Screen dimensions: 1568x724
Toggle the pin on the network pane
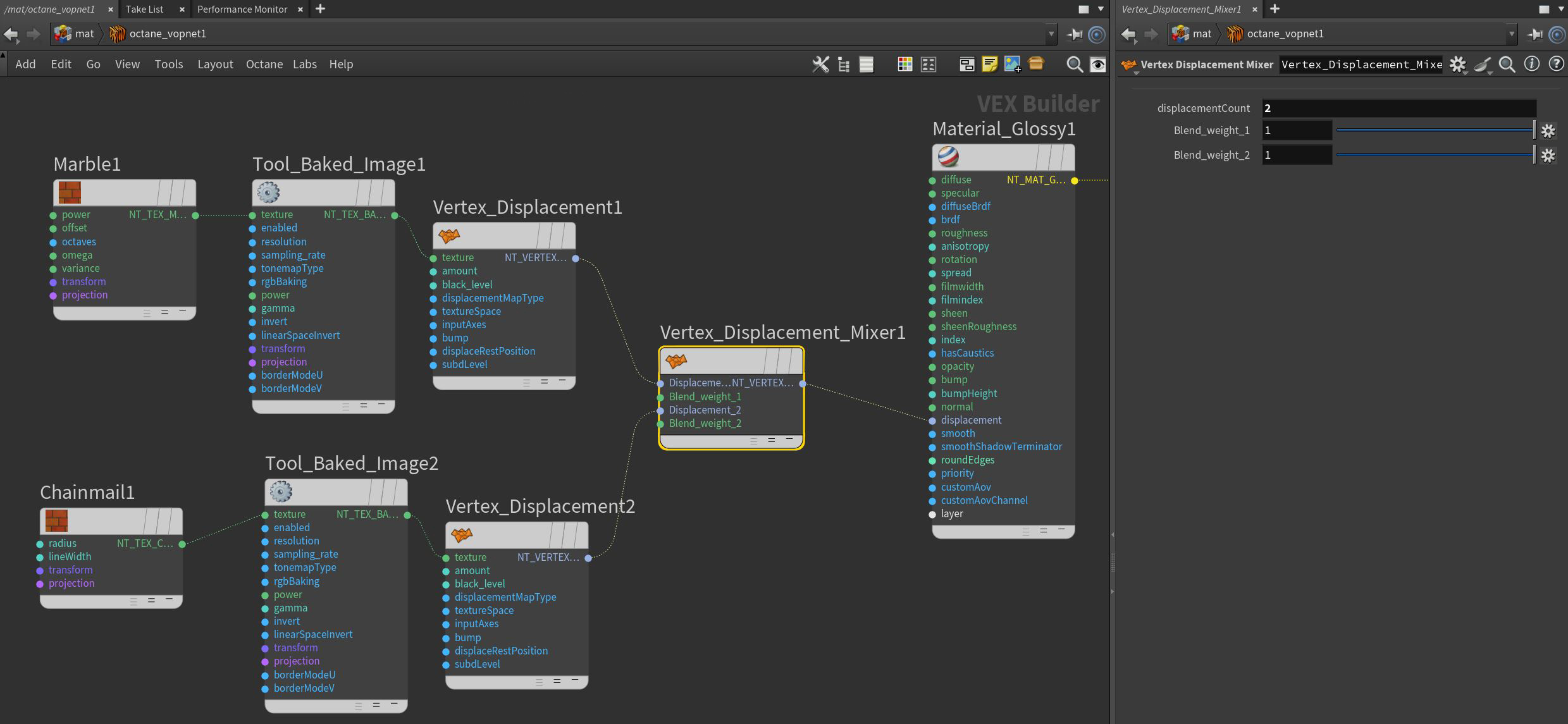pyautogui.click(x=1074, y=34)
